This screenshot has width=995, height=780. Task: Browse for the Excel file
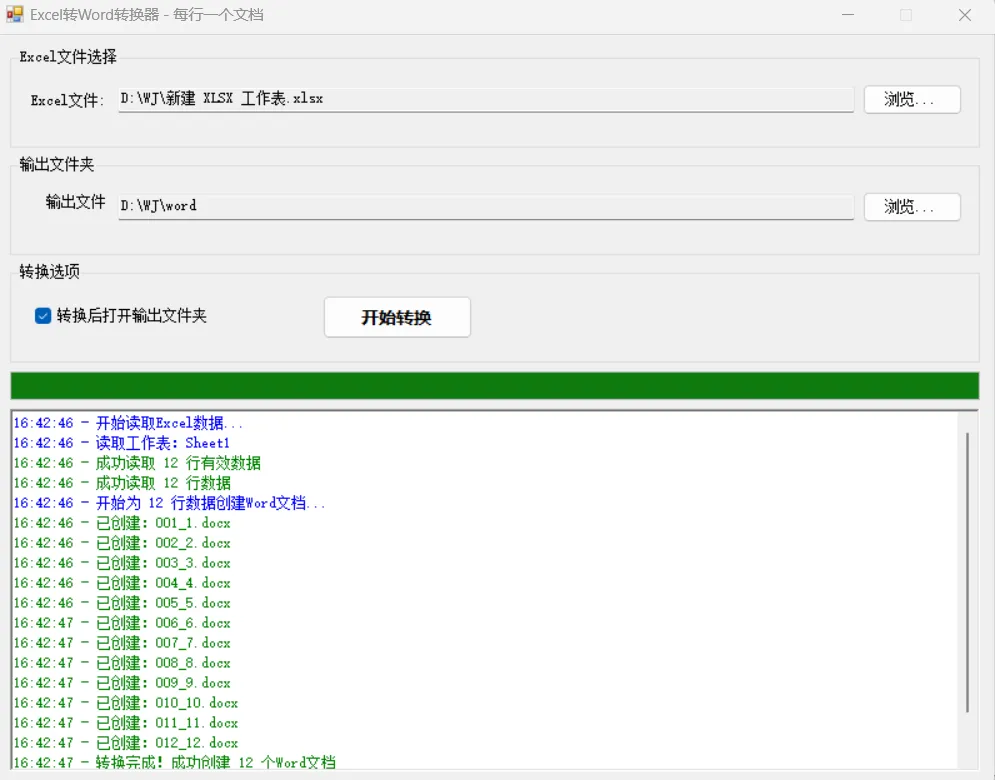click(912, 99)
